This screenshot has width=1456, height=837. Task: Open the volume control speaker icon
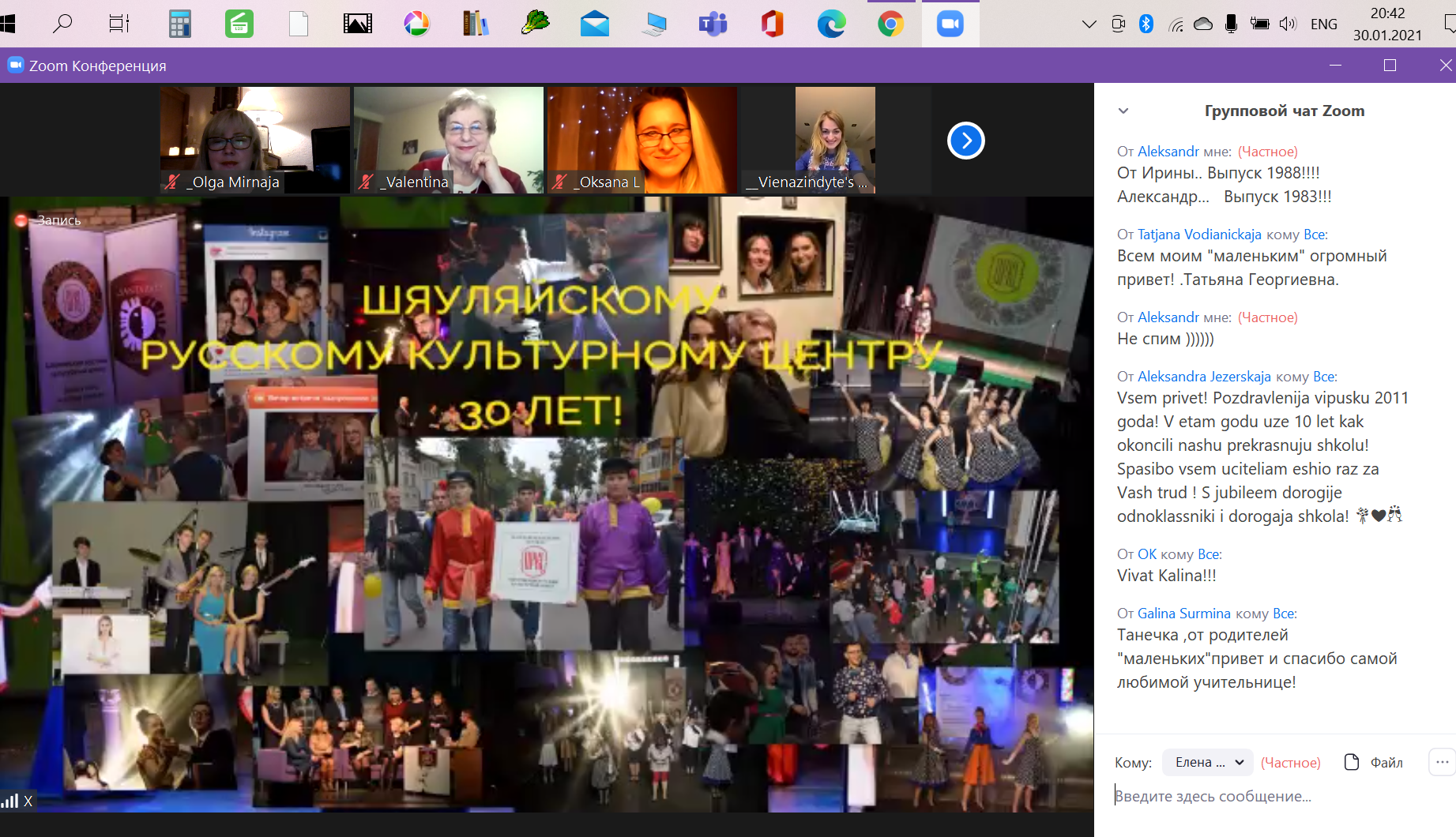click(x=1288, y=24)
